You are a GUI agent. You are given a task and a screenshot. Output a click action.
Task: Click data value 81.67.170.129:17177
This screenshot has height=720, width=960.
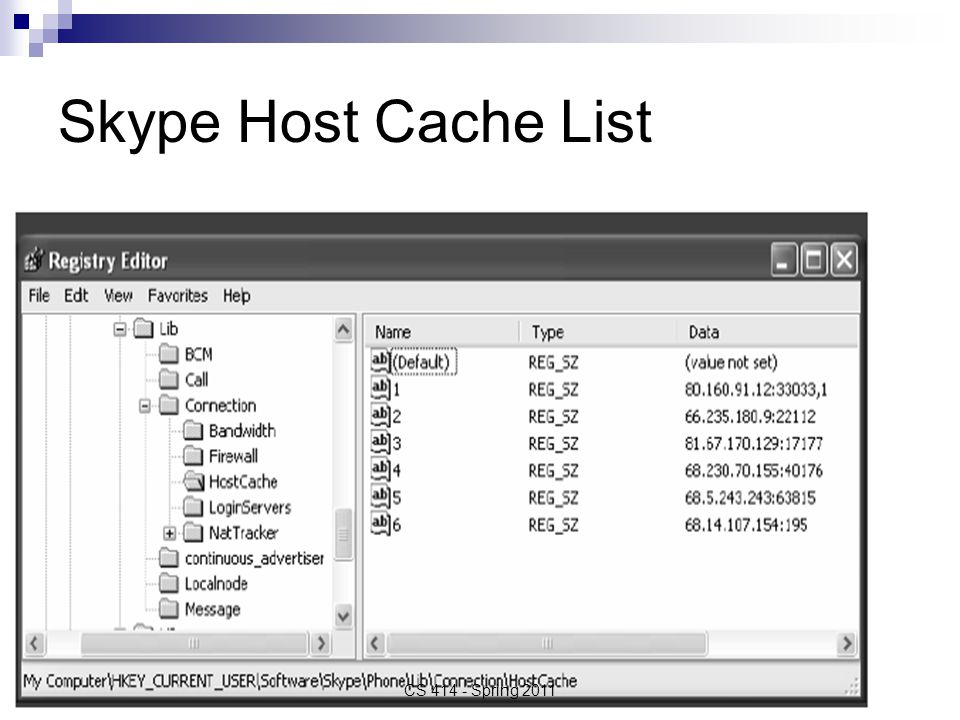[754, 443]
